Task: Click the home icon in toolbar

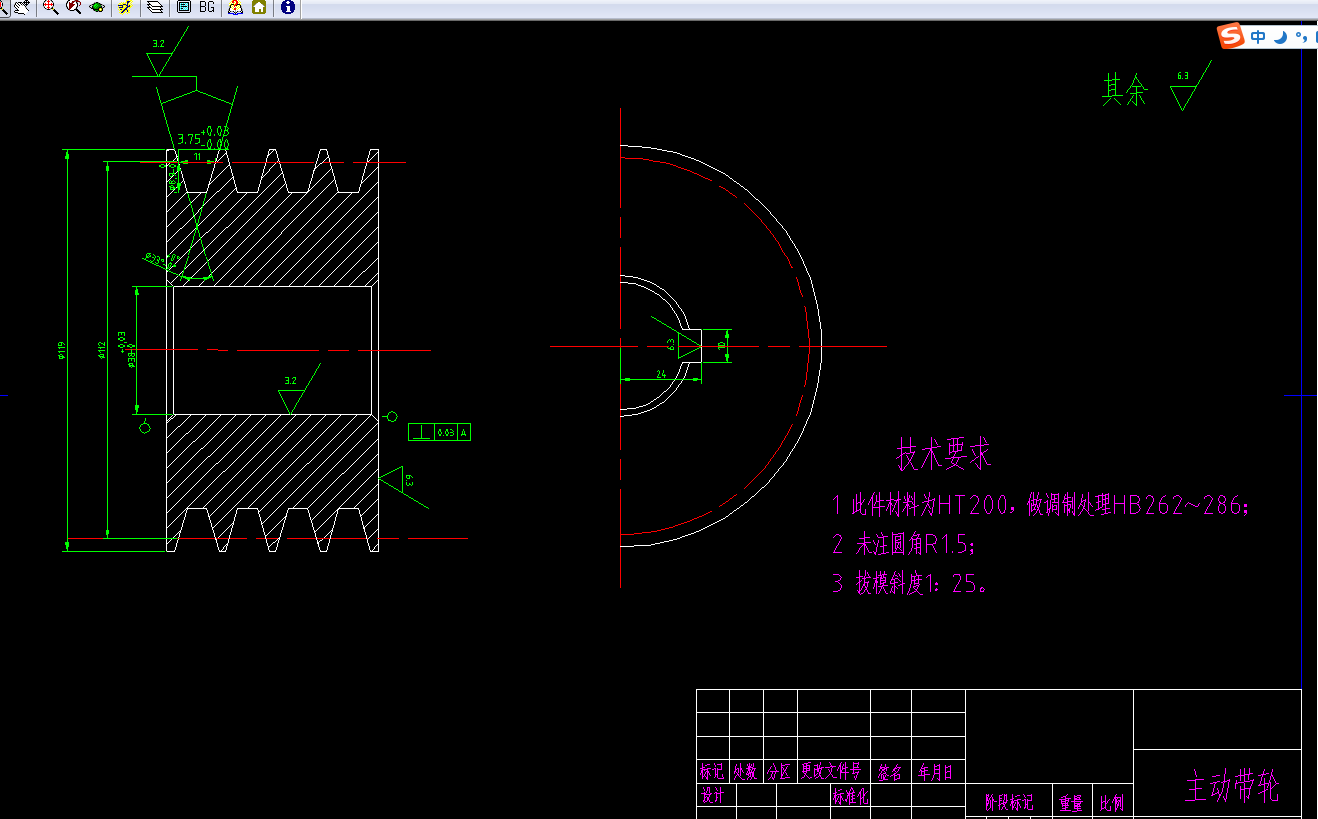Action: coord(259,7)
